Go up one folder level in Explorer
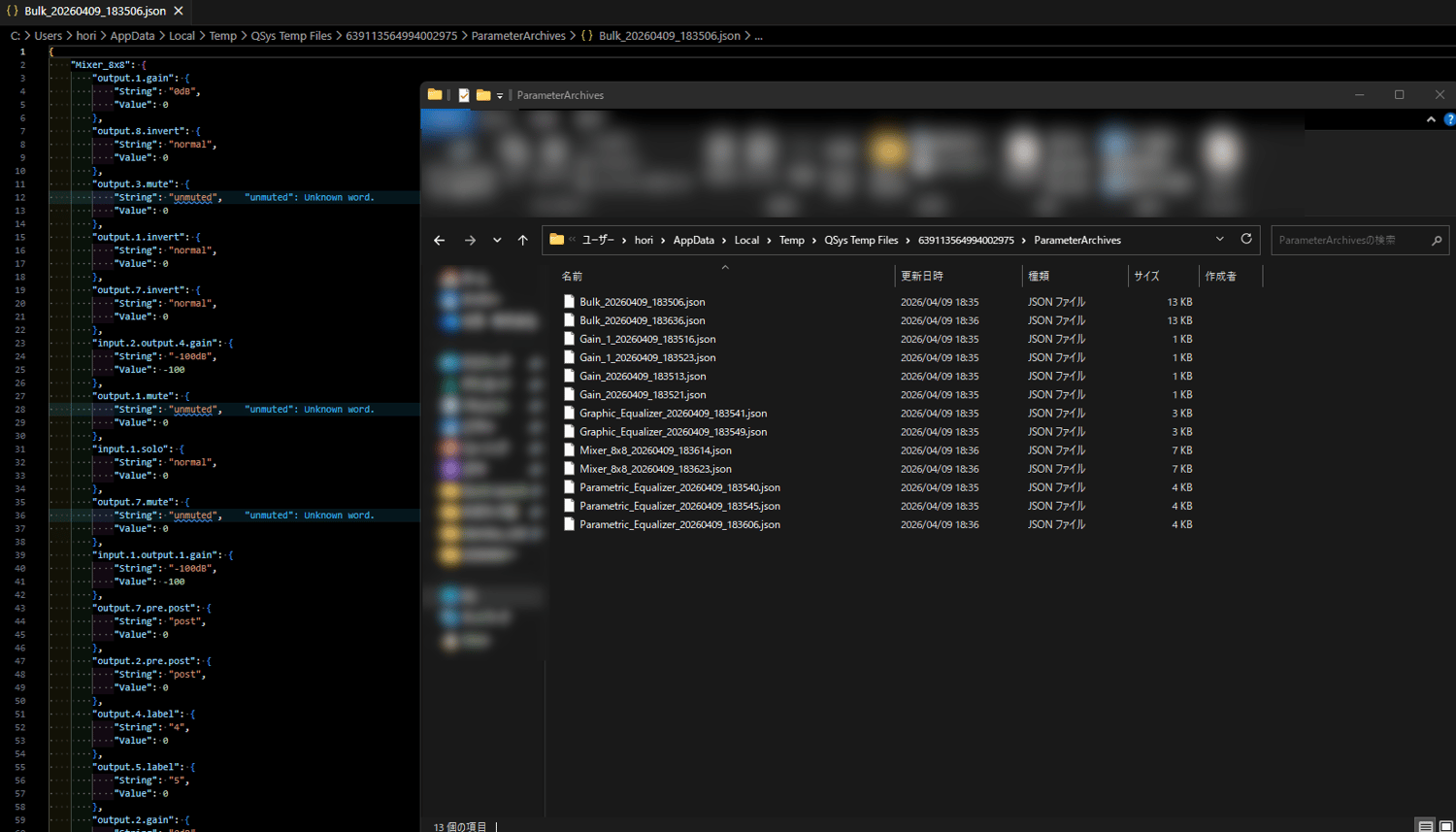Image resolution: width=1456 pixels, height=832 pixels. [523, 240]
